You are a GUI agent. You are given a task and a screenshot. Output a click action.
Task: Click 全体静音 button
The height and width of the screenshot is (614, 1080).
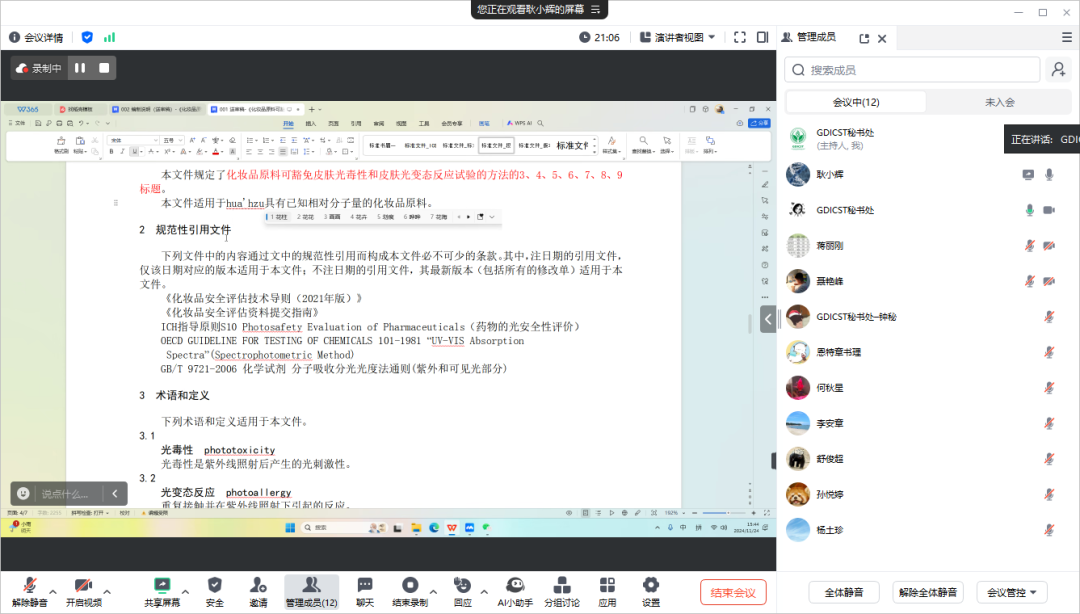click(844, 592)
